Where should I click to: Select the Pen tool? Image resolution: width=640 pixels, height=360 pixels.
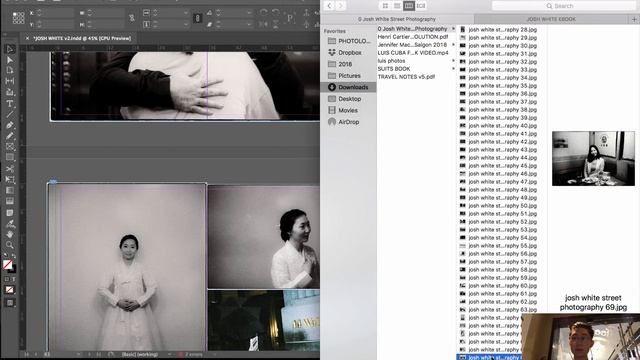point(10,125)
